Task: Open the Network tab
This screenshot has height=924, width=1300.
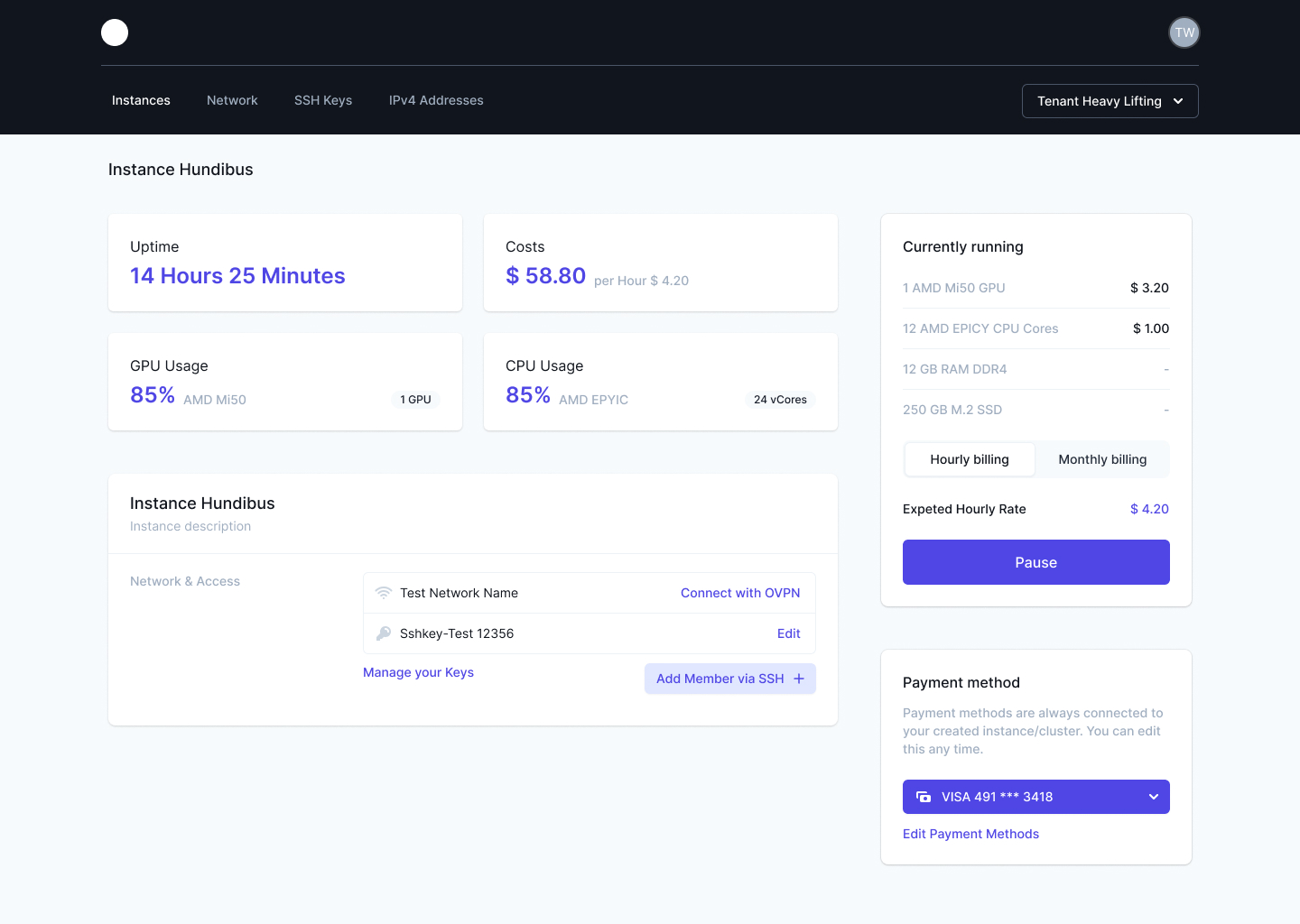Action: pos(232,100)
